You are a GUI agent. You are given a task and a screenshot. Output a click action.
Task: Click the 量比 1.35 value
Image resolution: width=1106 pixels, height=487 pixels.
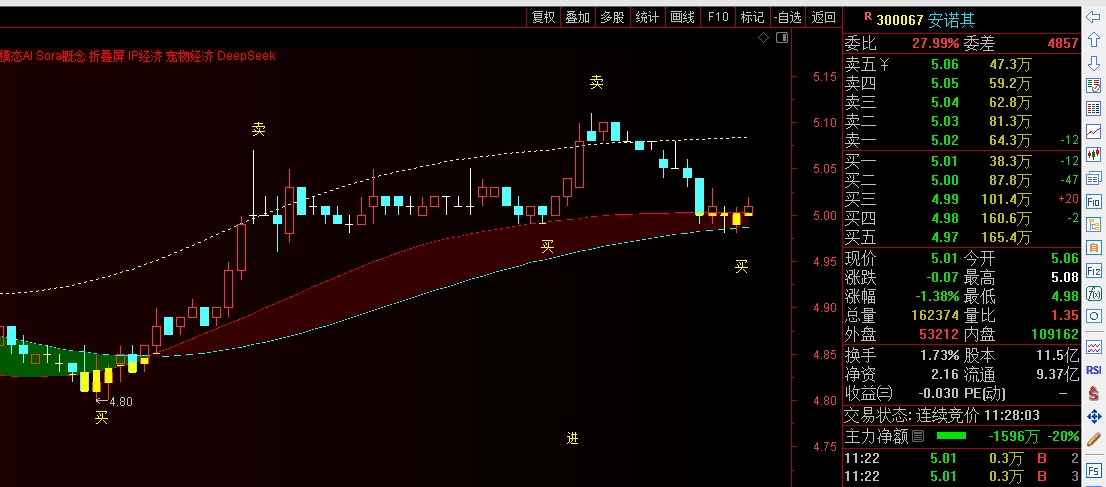pos(1064,315)
